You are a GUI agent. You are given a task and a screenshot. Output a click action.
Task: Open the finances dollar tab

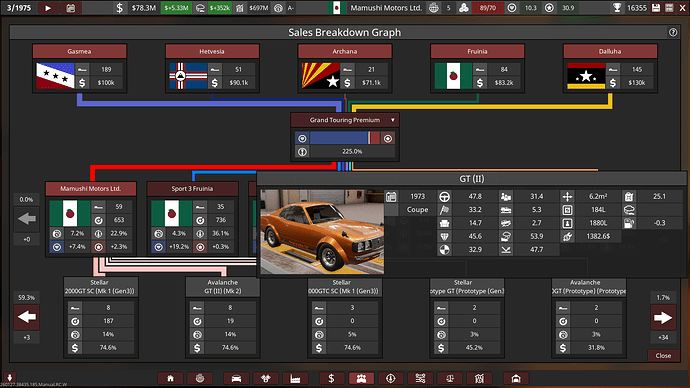(x=331, y=378)
